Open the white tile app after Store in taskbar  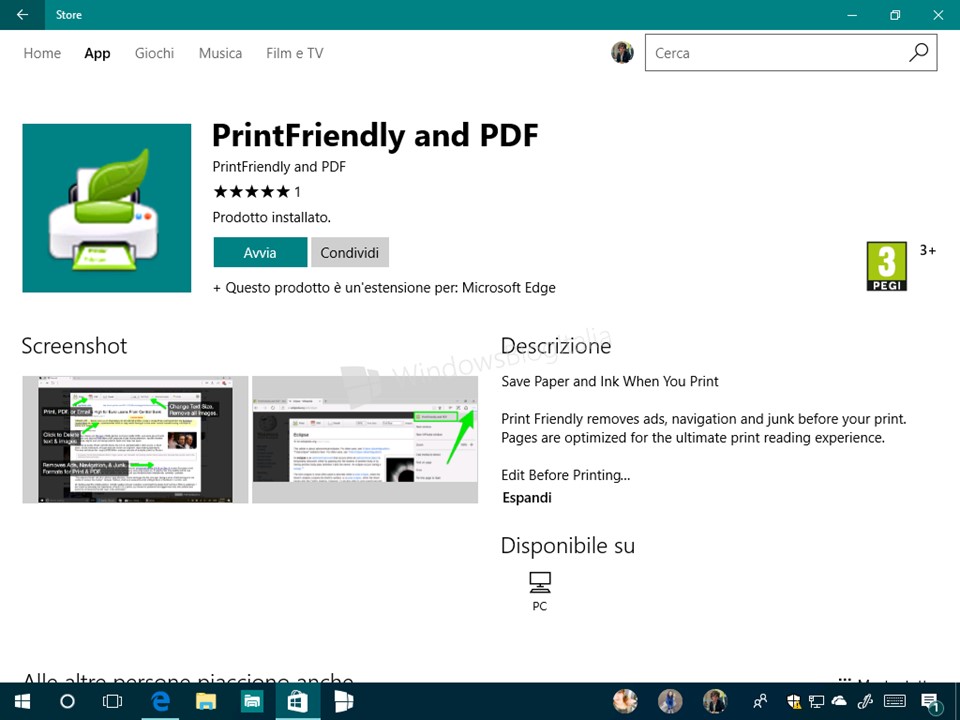[343, 702]
